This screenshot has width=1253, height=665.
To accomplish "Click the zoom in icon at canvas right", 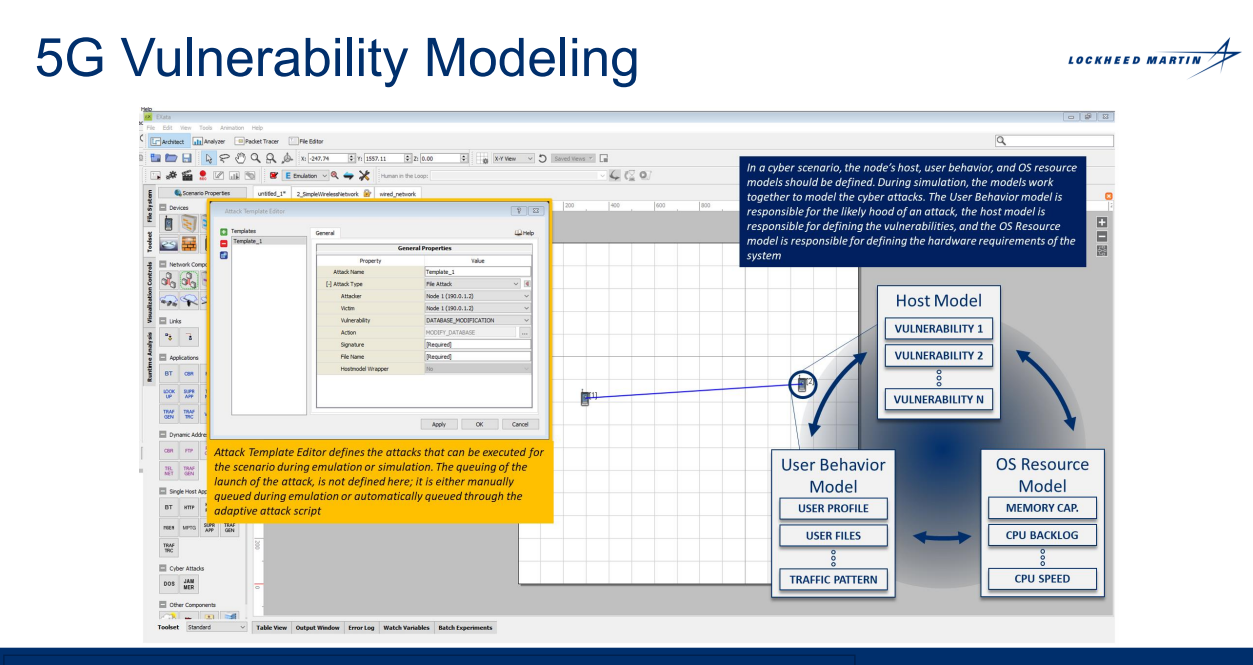I will 1102,223.
